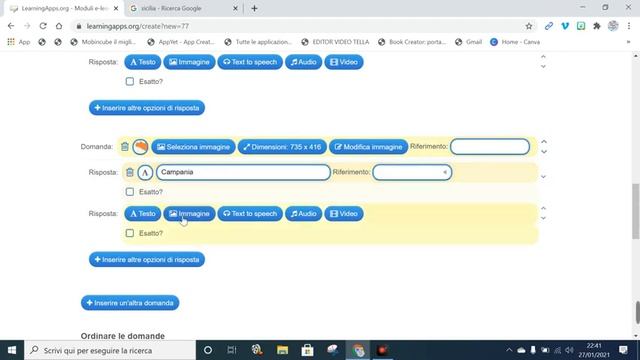Screen dimensions: 640x360
Task: Open EDITOR VIDEO TELLA bookmark
Action: click(335, 42)
